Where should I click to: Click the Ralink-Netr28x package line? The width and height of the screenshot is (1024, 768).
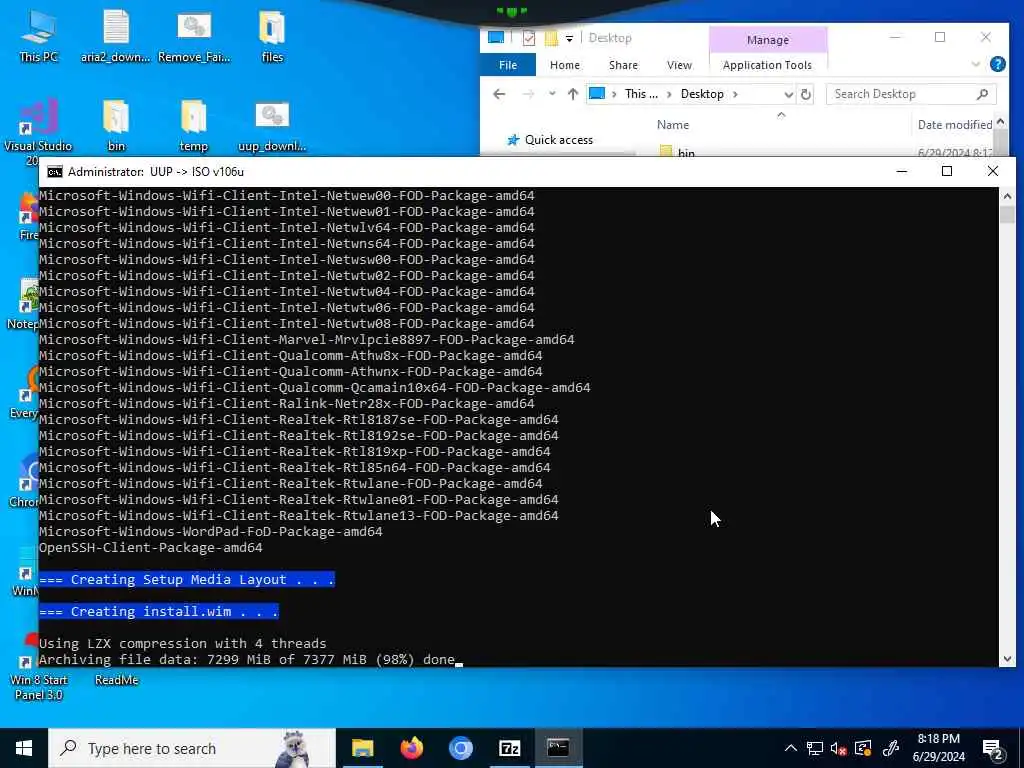(287, 404)
